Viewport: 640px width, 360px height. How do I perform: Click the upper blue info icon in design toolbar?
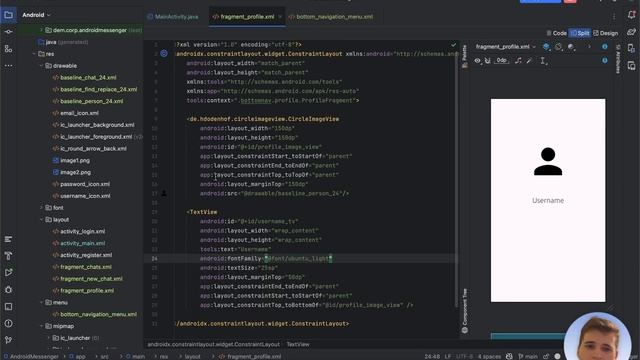605,47
